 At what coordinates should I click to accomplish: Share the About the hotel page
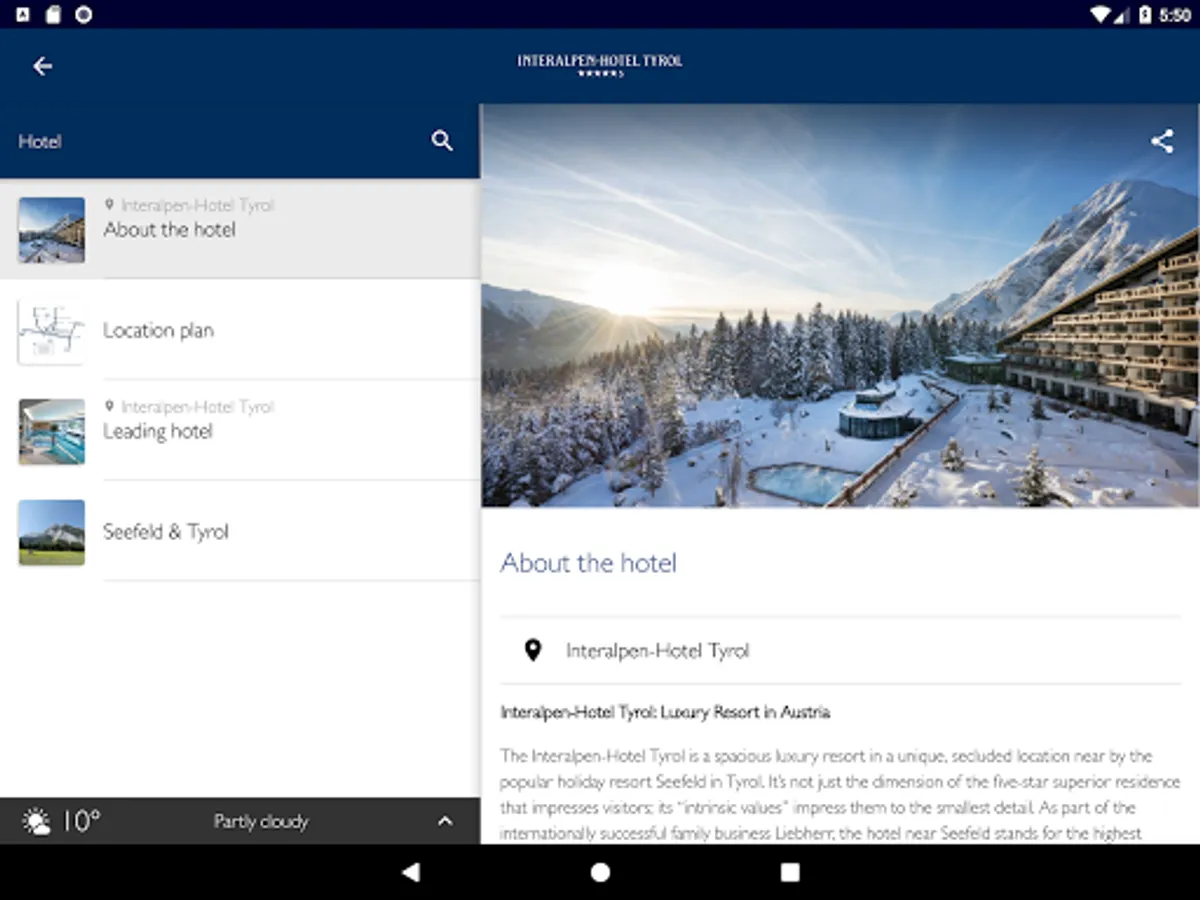[x=1162, y=141]
